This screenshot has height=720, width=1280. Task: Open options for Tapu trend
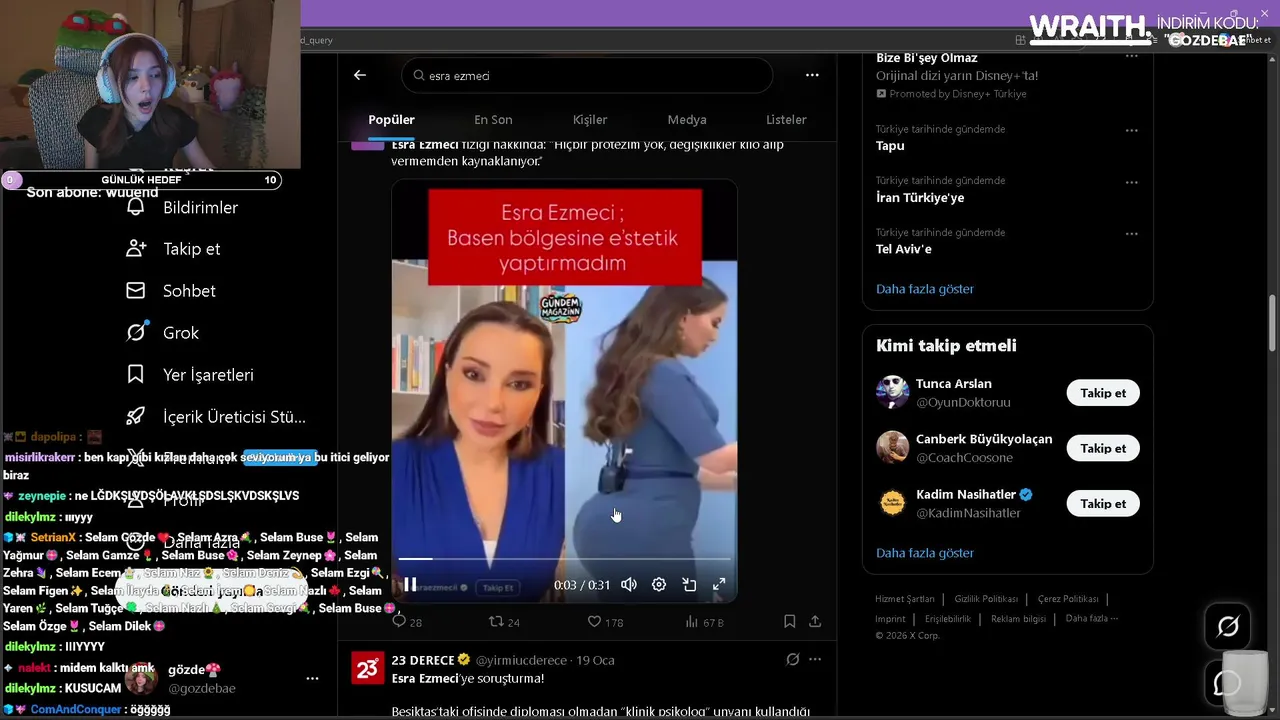[1131, 131]
